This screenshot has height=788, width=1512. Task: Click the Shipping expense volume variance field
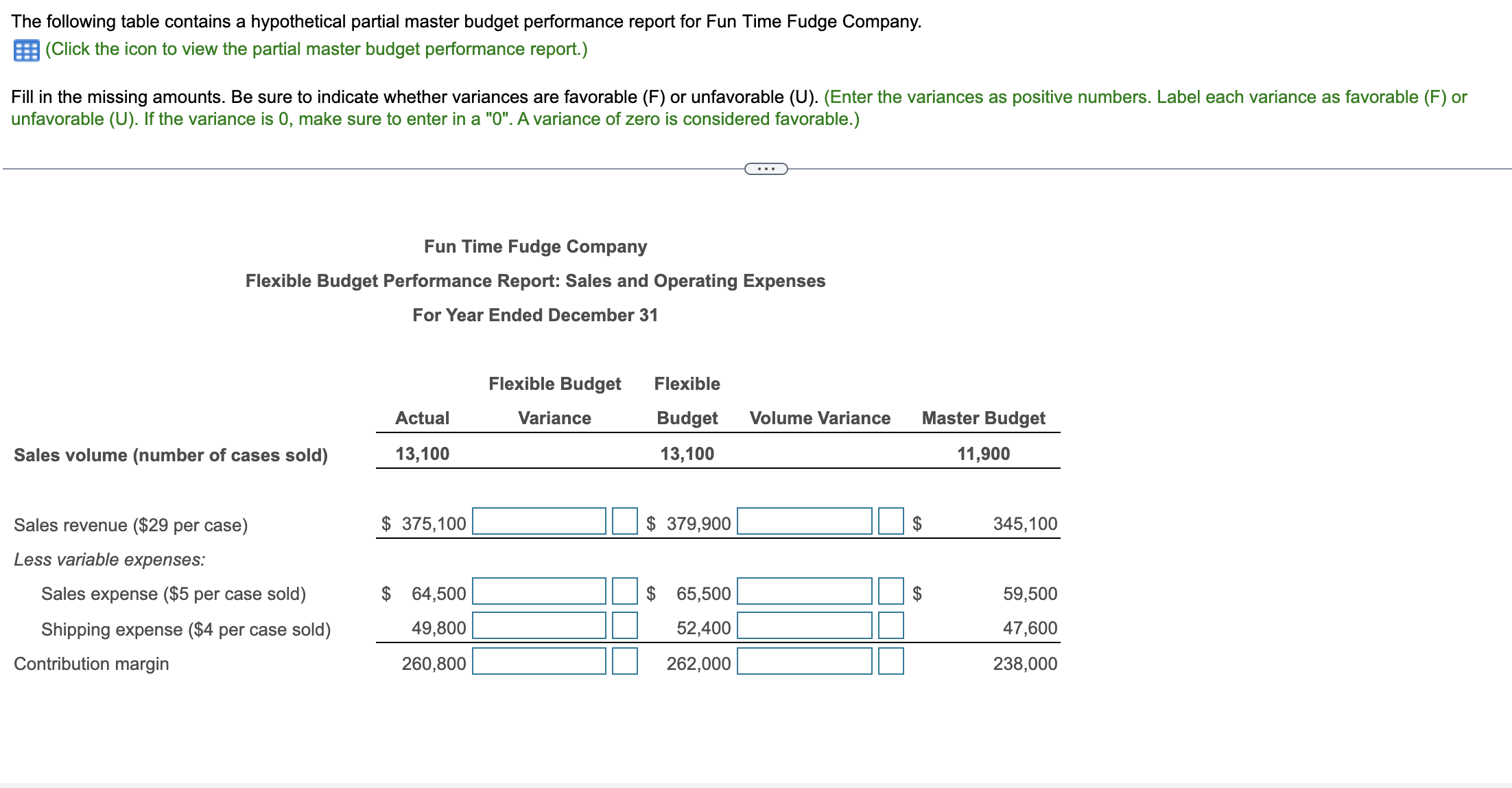click(804, 626)
